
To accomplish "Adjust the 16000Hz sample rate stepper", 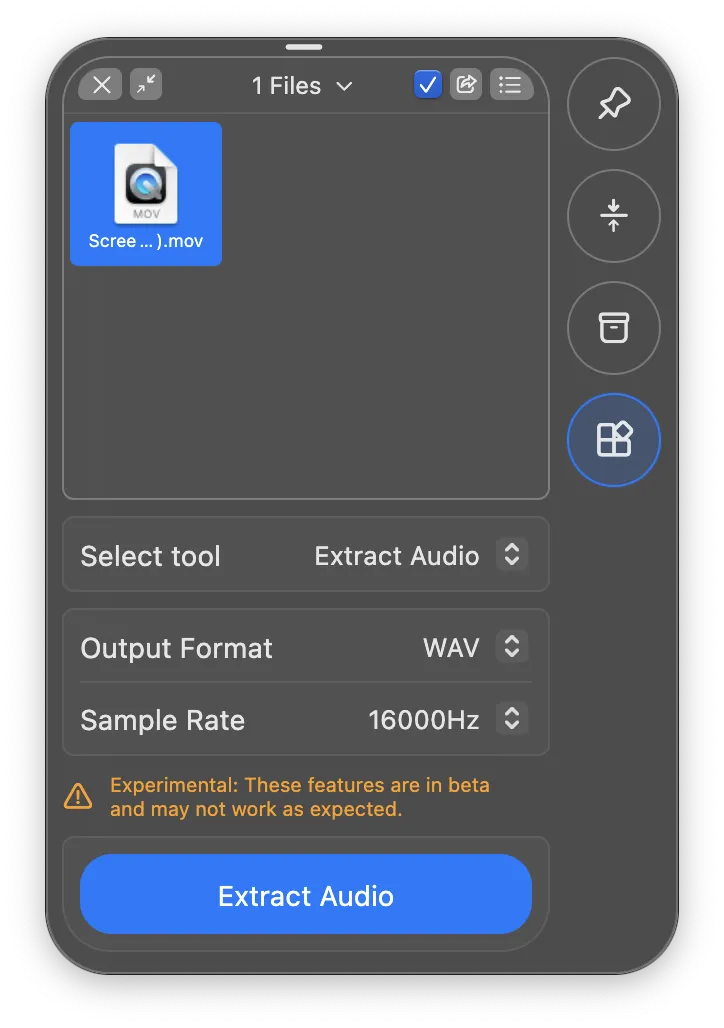I will tap(511, 719).
